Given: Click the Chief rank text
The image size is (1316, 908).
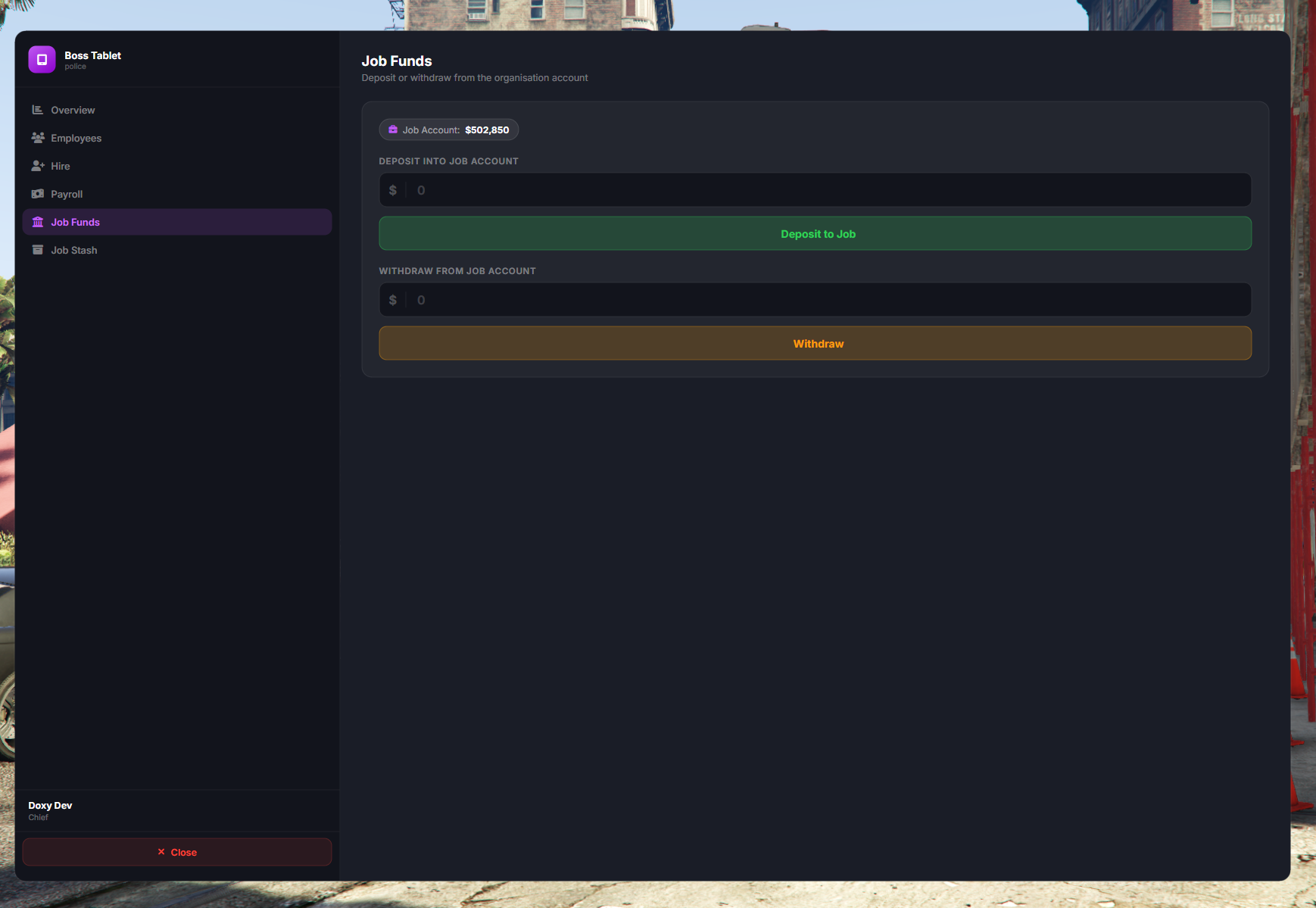Looking at the screenshot, I should point(38,817).
